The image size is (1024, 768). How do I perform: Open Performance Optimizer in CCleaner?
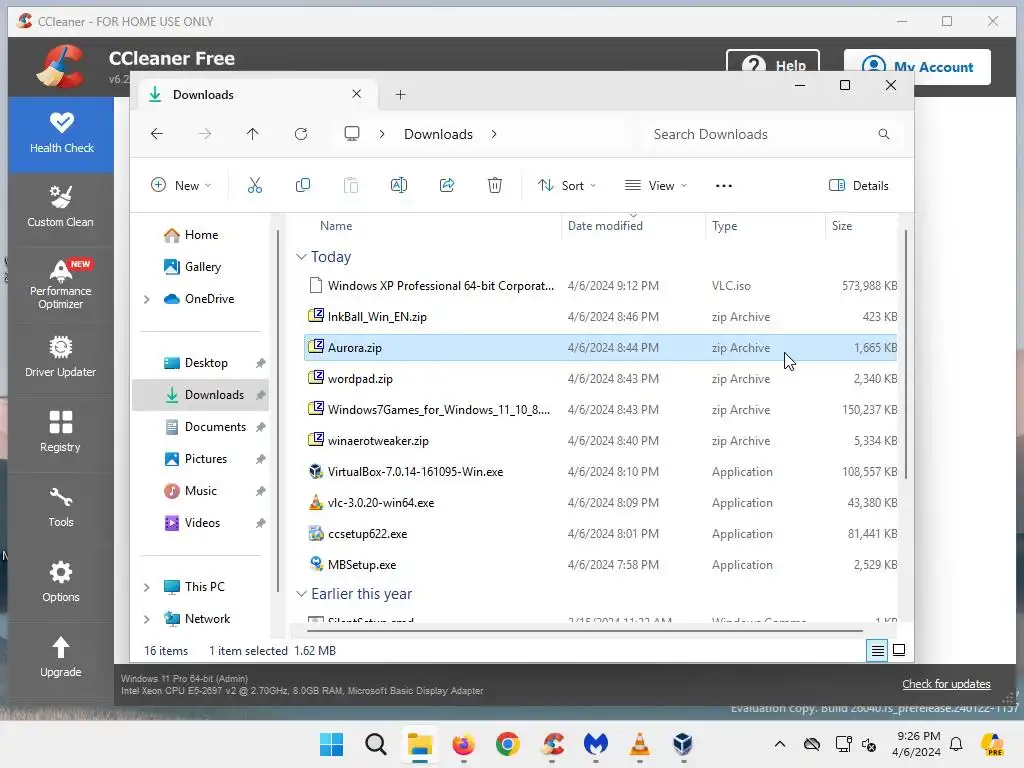61,284
